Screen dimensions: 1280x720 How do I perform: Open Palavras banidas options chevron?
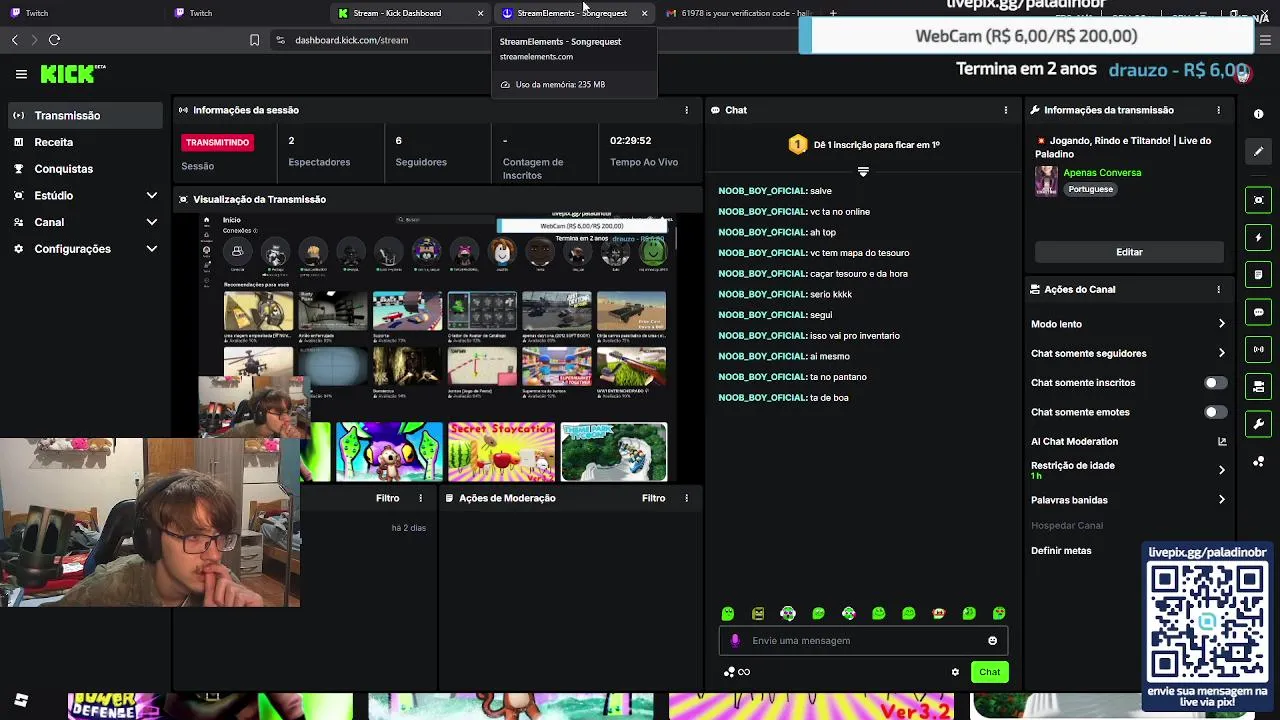point(1221,500)
